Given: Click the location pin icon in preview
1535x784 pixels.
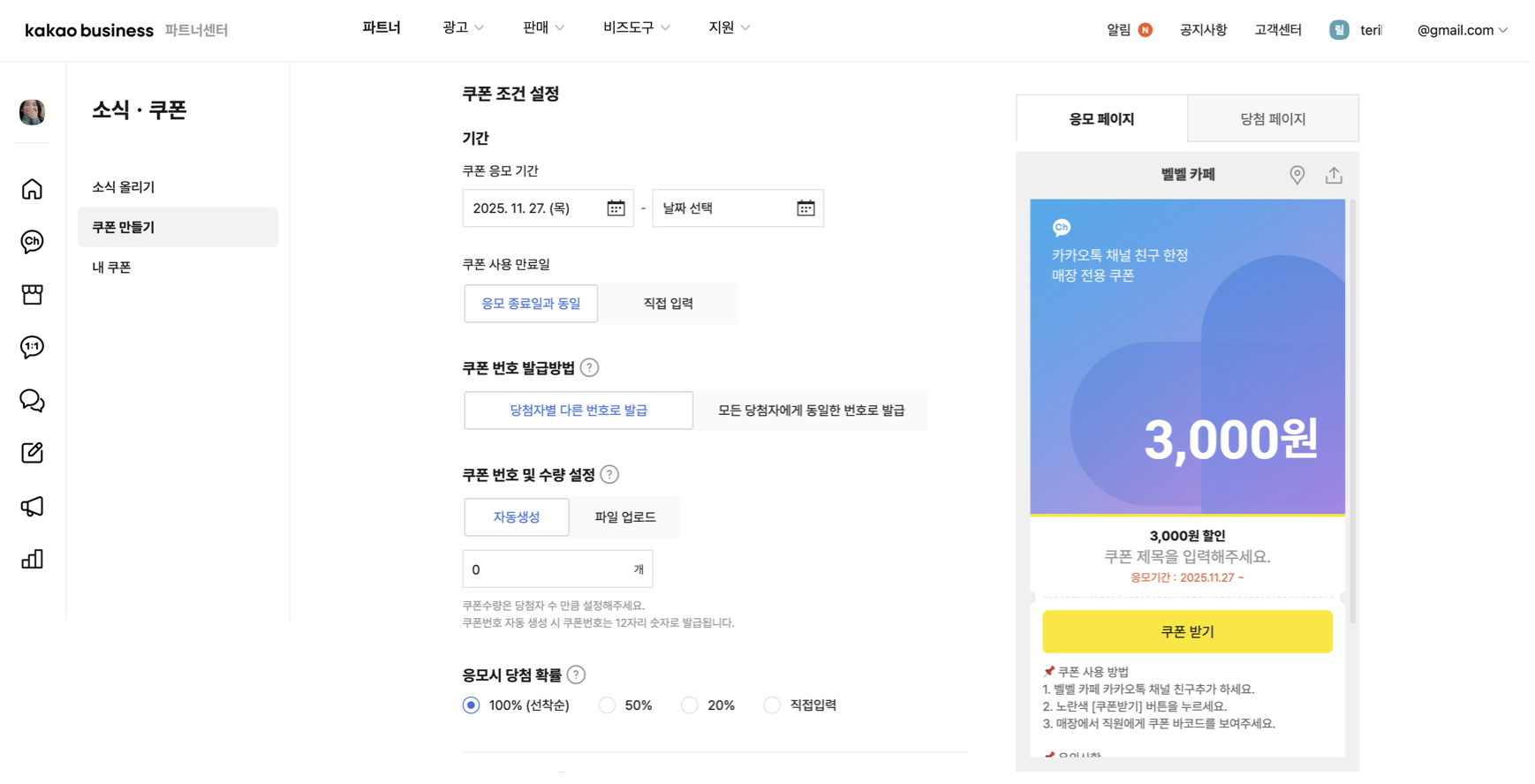Looking at the screenshot, I should [1297, 175].
